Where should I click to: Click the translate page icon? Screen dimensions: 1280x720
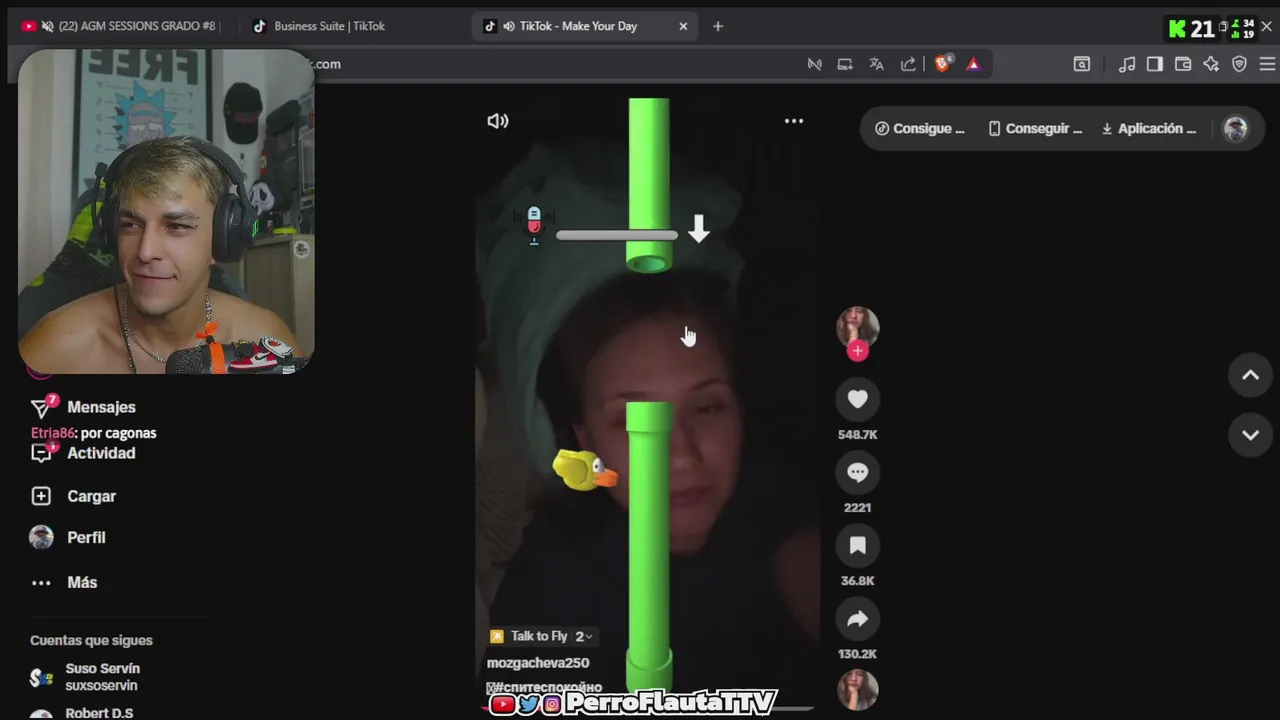tap(876, 64)
